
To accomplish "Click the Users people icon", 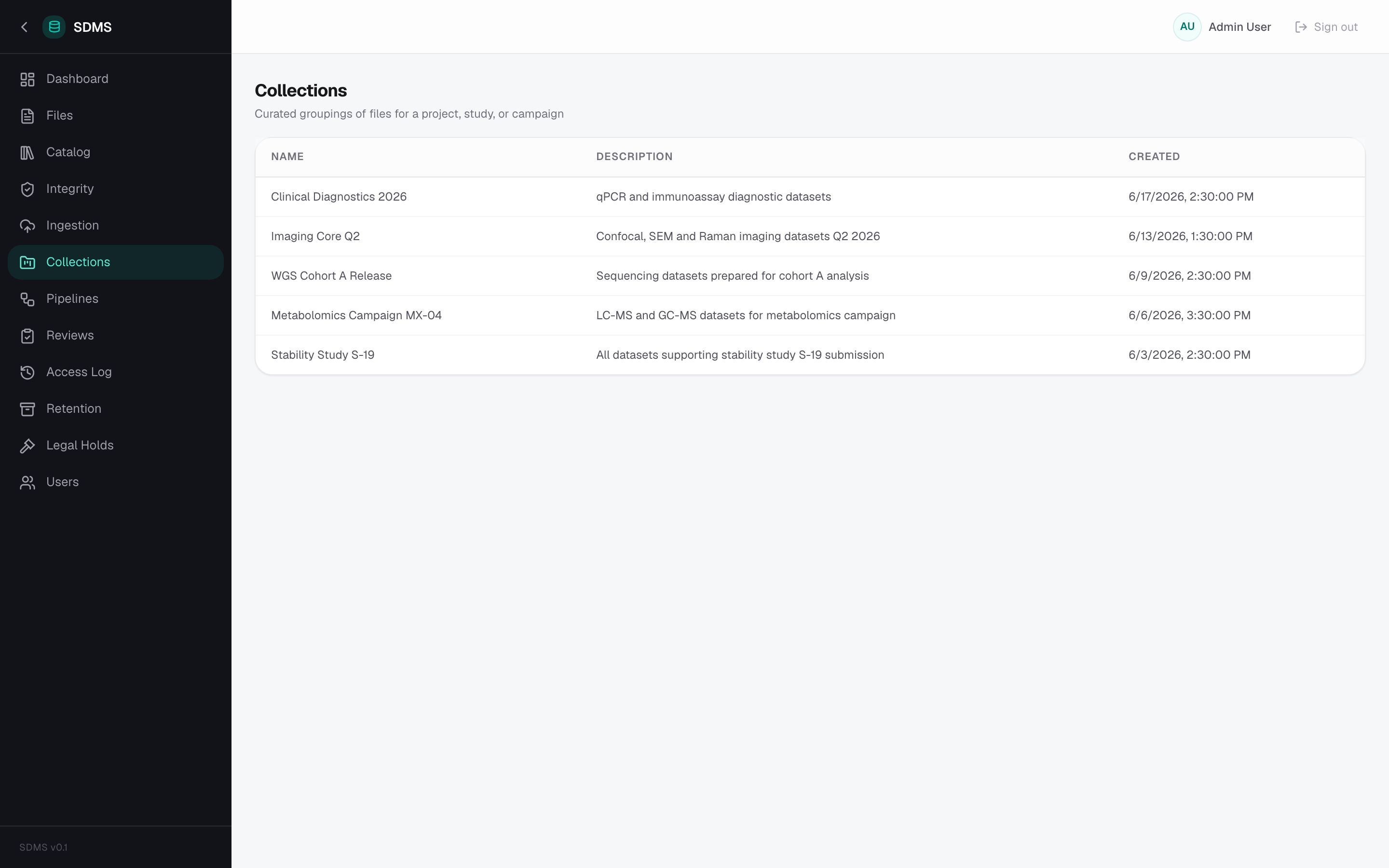I will (x=27, y=483).
